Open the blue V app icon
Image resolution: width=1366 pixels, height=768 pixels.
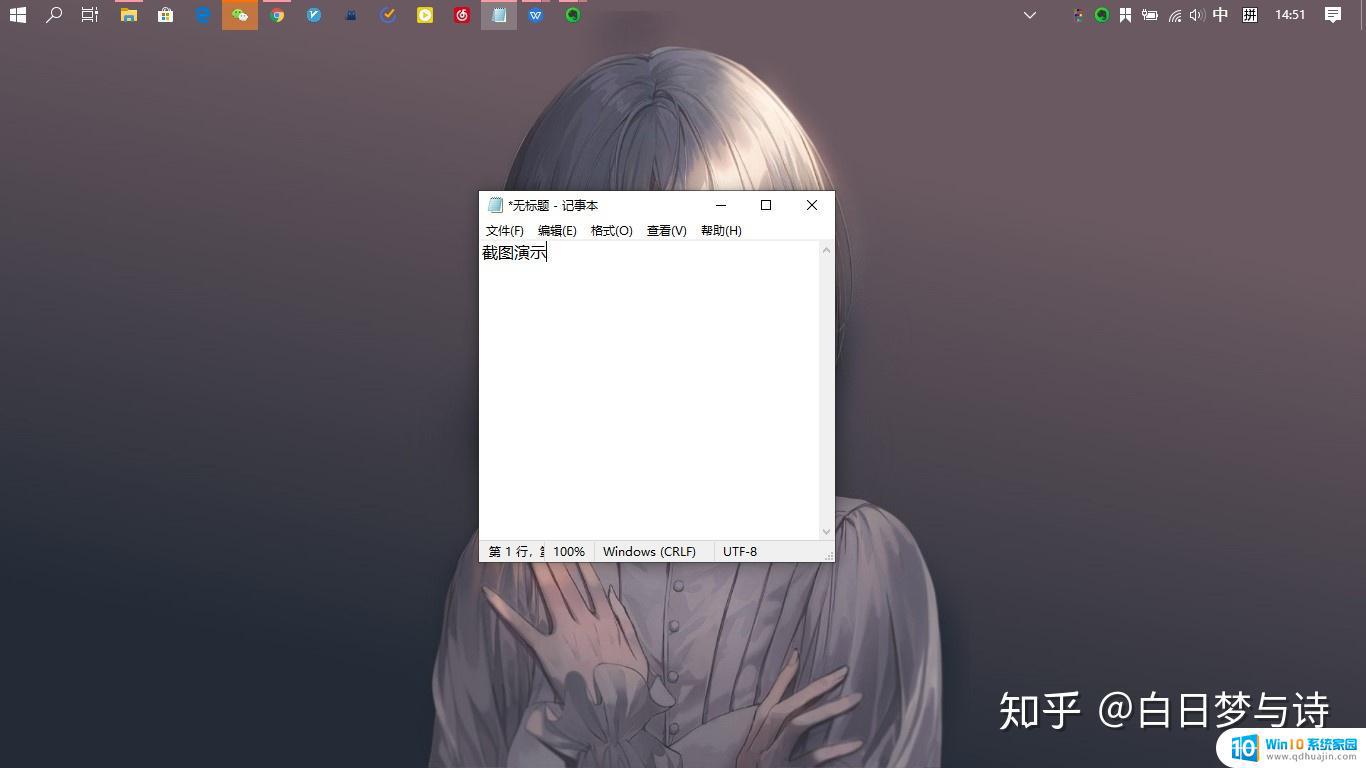click(314, 15)
